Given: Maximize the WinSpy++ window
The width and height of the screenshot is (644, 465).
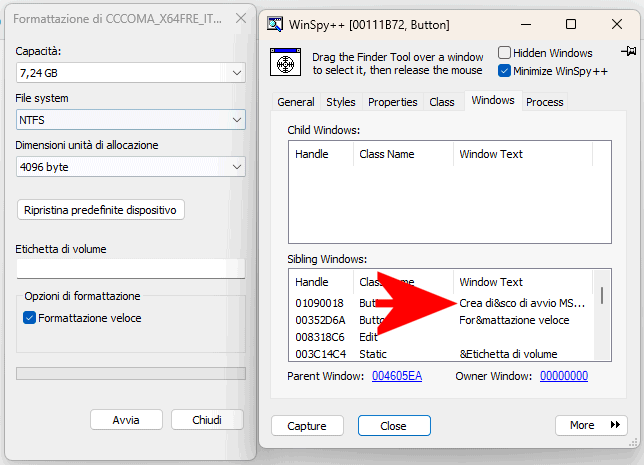Looking at the screenshot, I should click(x=570, y=24).
